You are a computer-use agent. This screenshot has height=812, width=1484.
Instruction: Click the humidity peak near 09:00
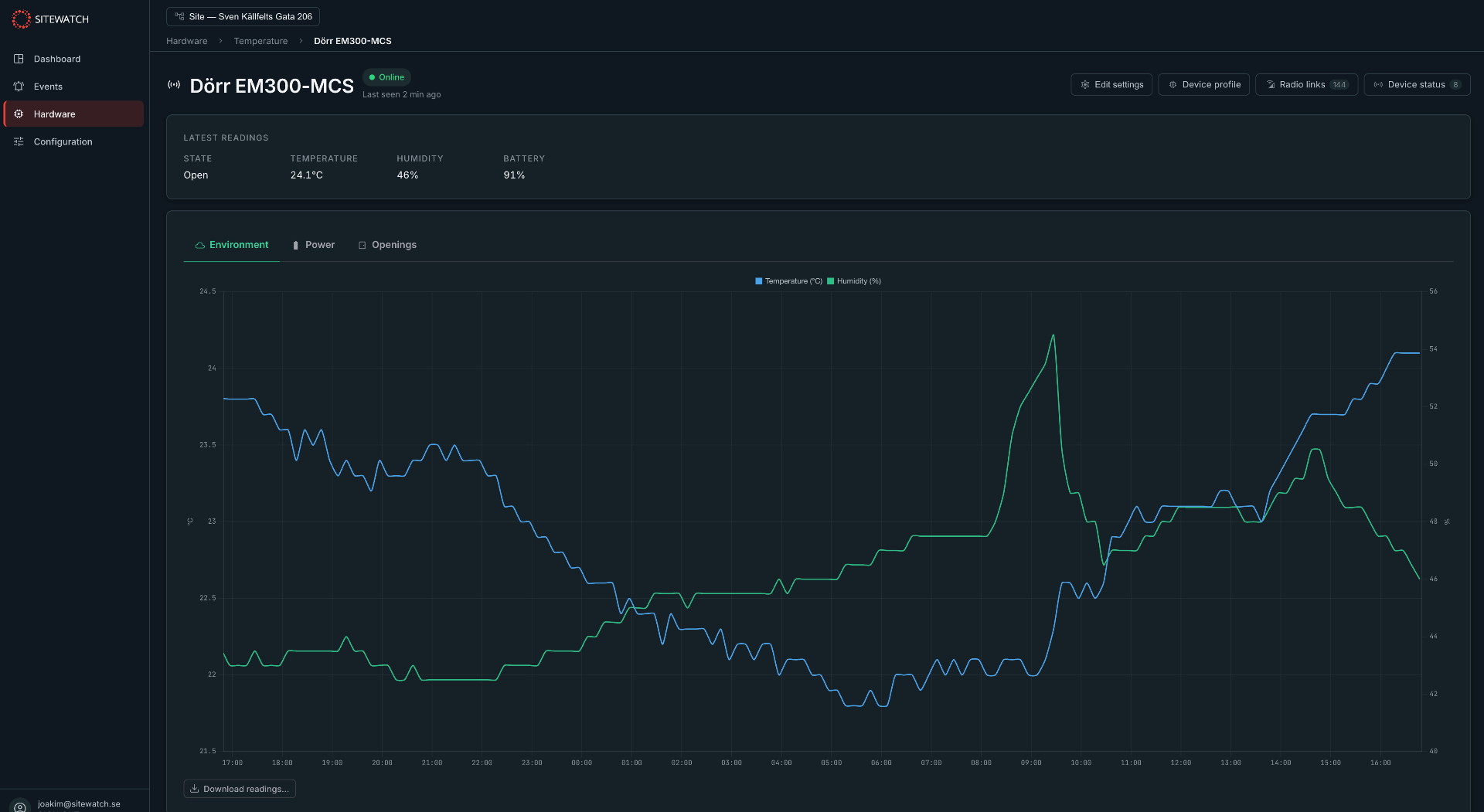click(1053, 335)
